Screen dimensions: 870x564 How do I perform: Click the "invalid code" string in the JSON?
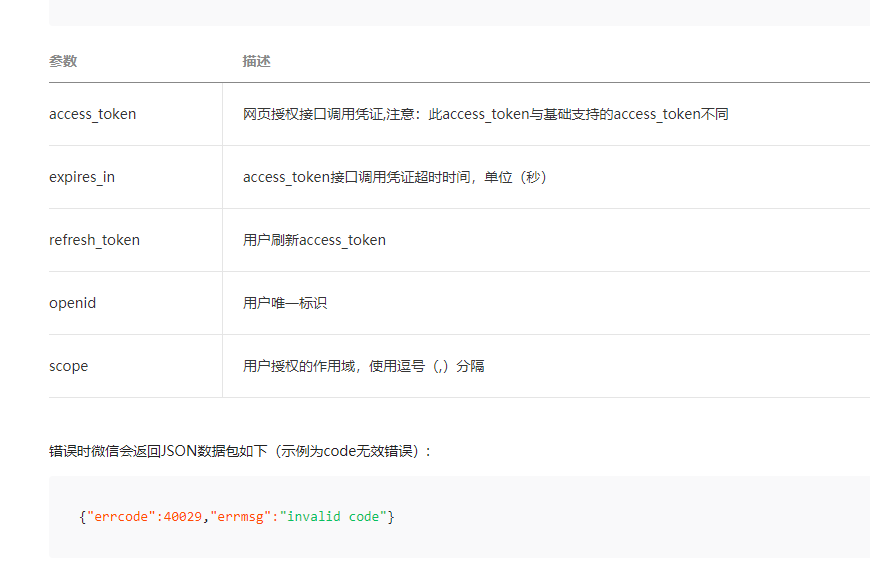333,517
